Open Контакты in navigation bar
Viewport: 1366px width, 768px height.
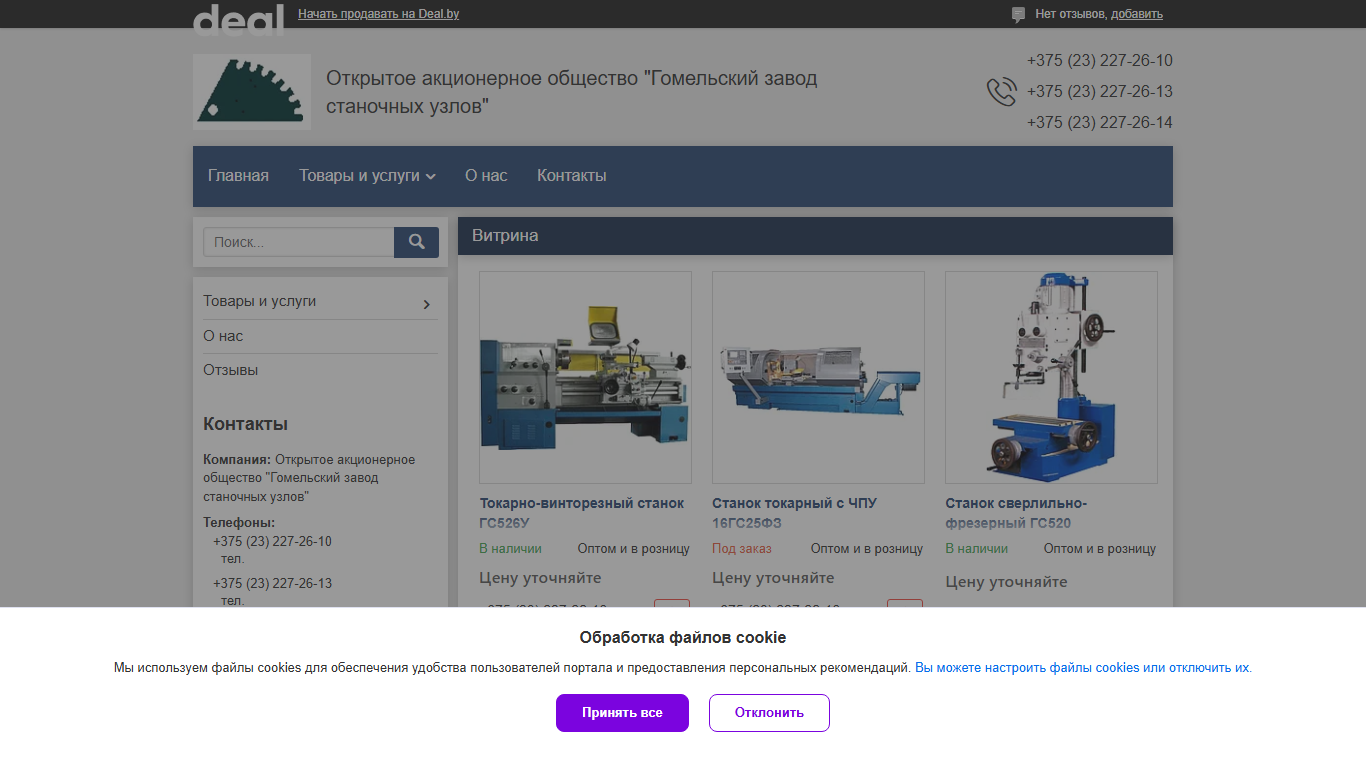tap(572, 176)
